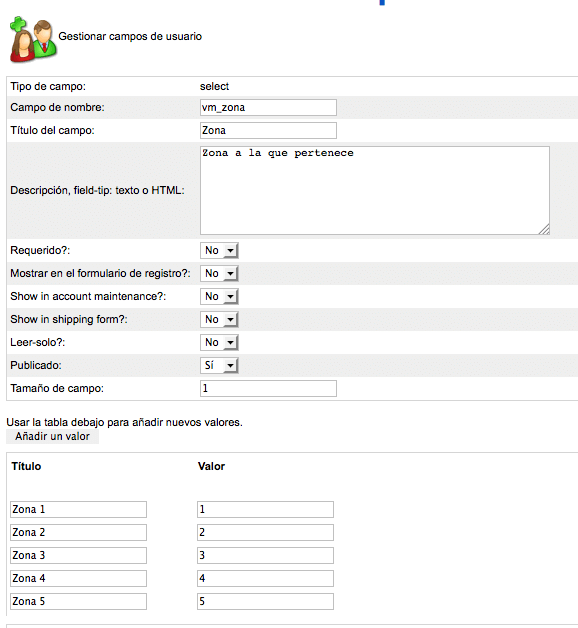Expand the Show in shipping form dropdown
This screenshot has width=578, height=628.
[x=219, y=320]
